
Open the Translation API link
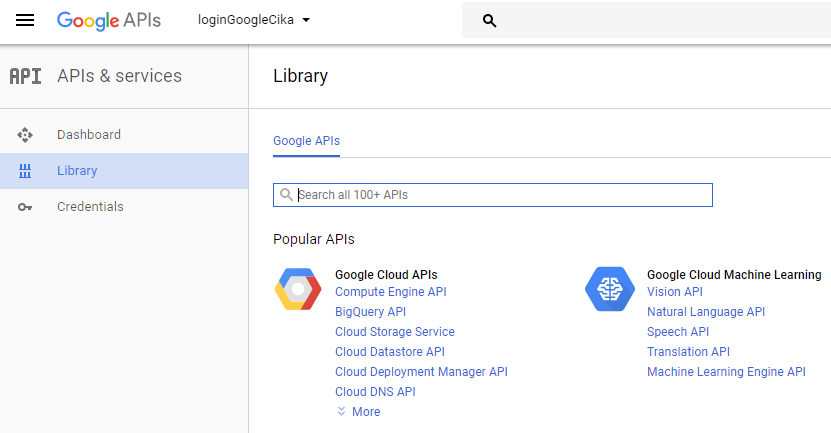688,352
